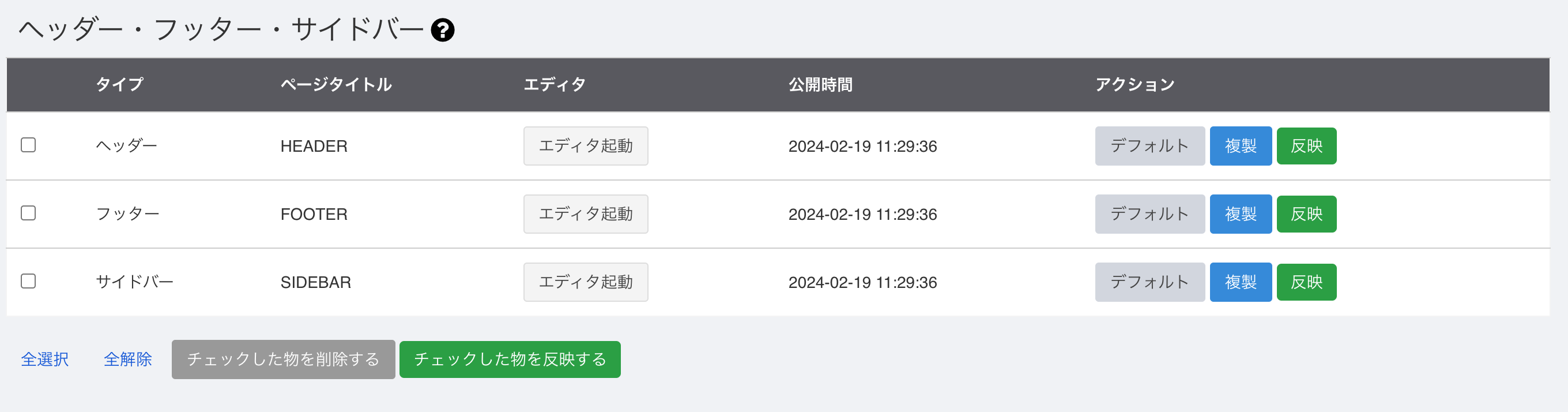Click デフォルト button in SIDEBAR row
The height and width of the screenshot is (412, 1568).
click(x=1150, y=282)
